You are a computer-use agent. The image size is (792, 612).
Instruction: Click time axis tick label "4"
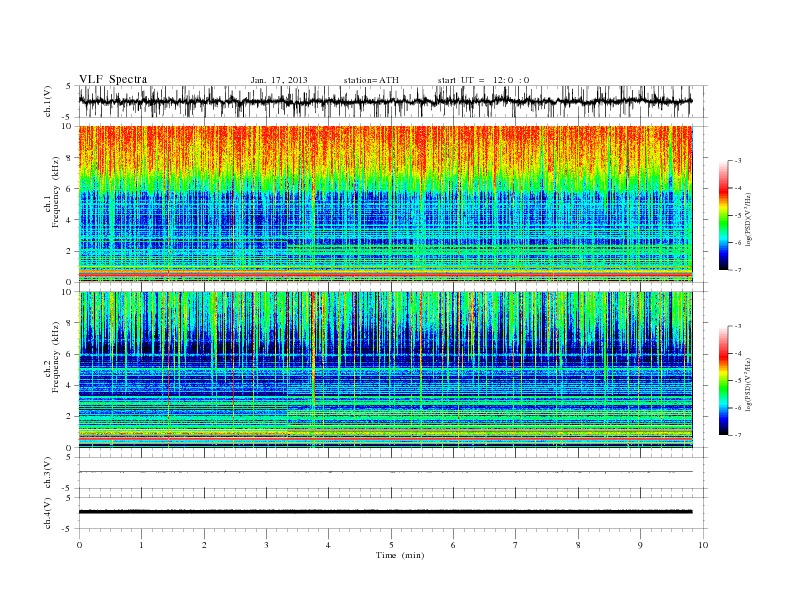(328, 545)
